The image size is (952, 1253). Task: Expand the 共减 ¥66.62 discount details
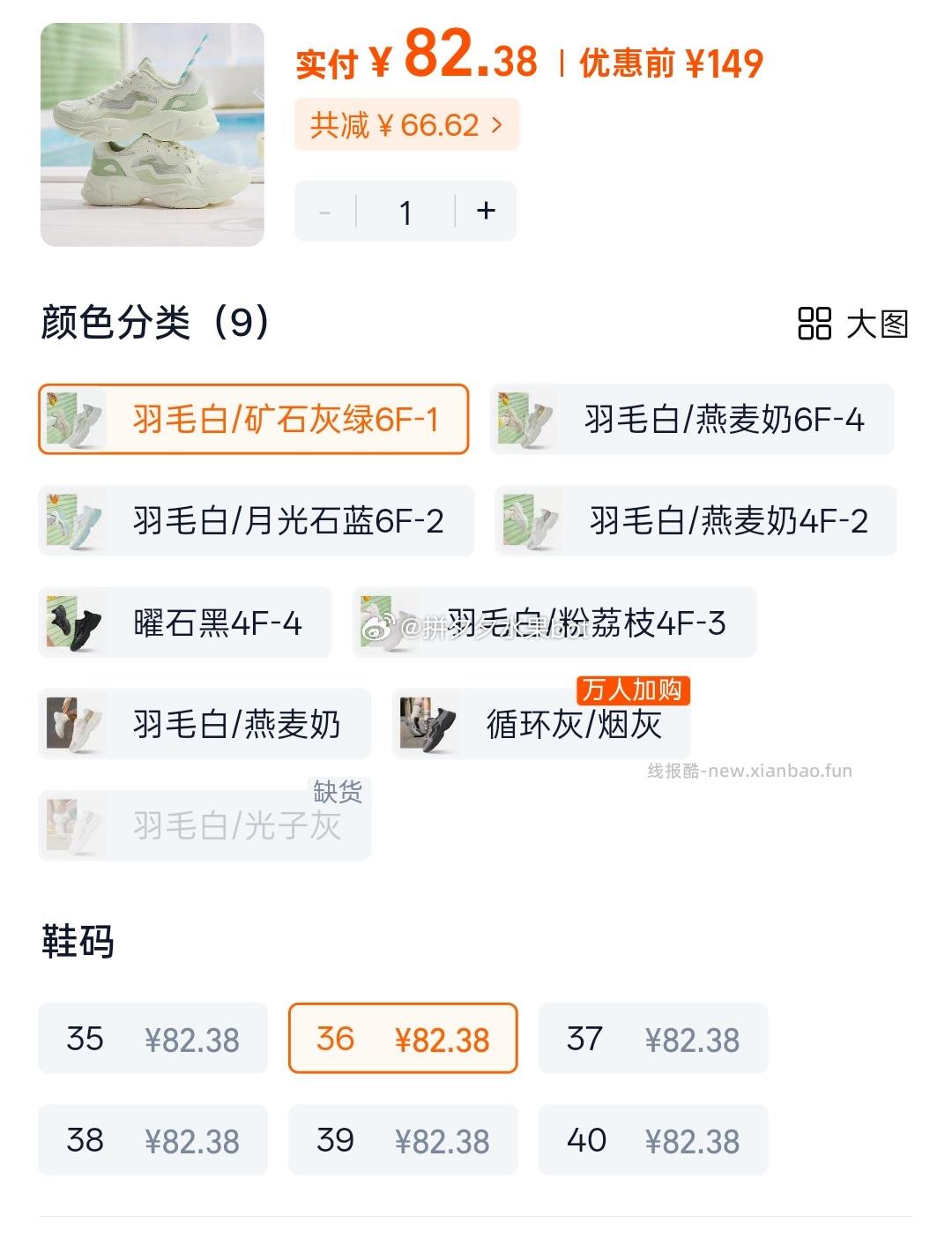406,125
